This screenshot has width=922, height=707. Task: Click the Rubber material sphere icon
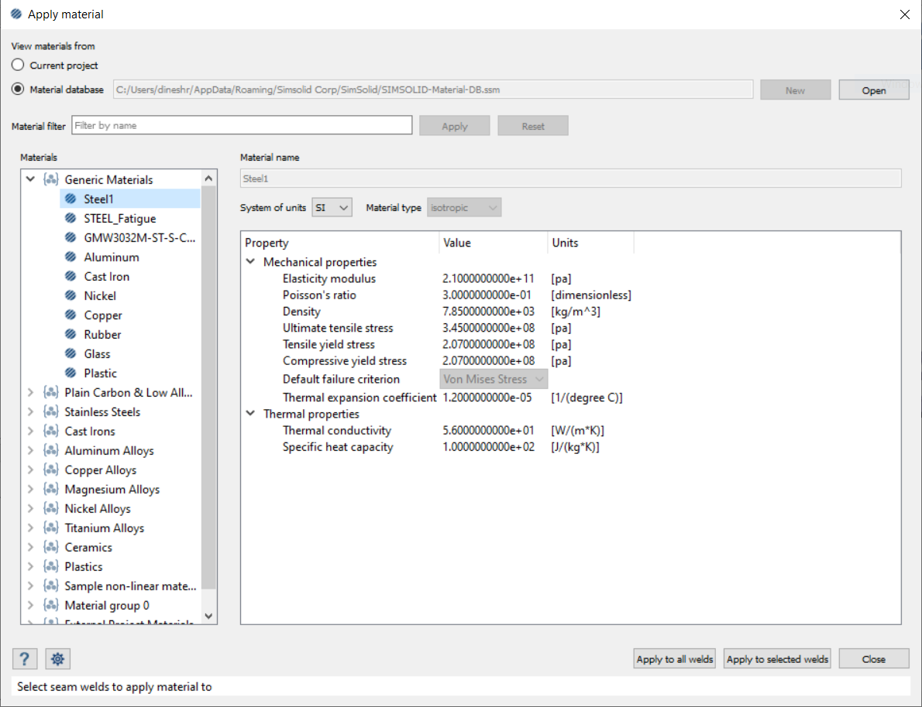[71, 335]
